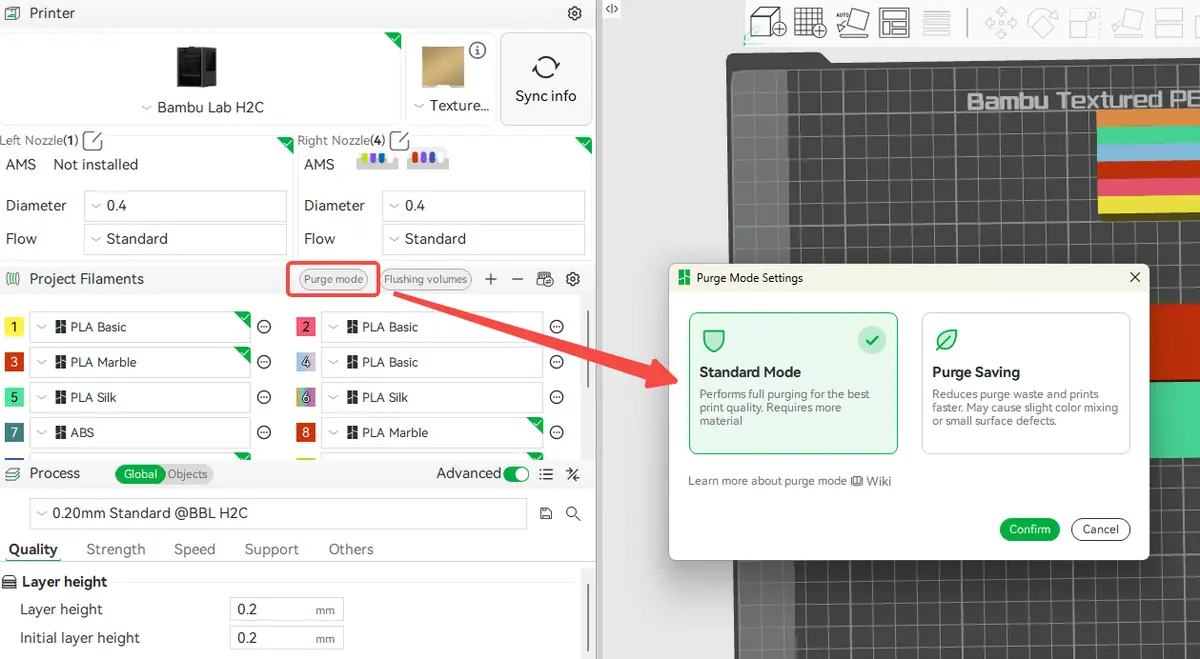
Task: Select the Scale tool in toolbar
Action: click(x=1085, y=22)
